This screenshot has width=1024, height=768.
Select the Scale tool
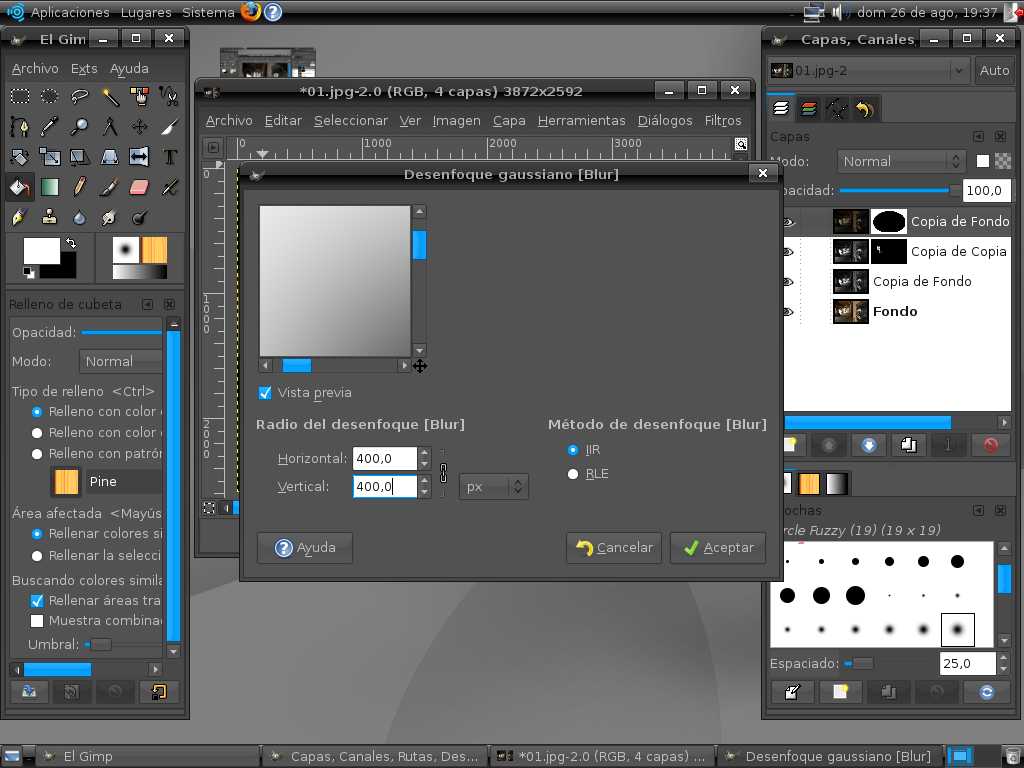coord(50,157)
